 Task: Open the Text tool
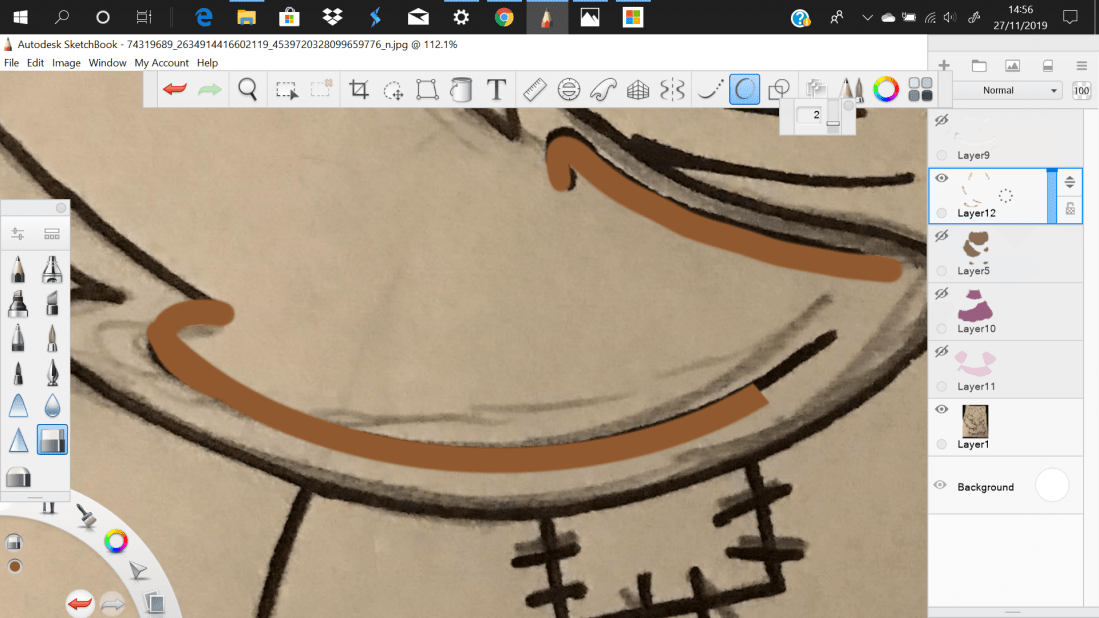496,89
